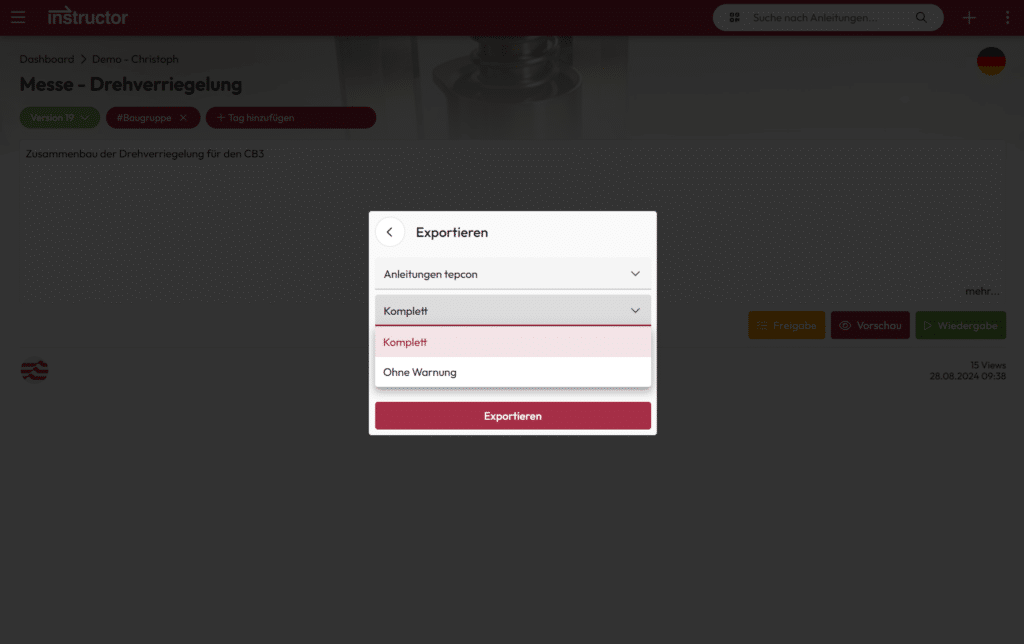This screenshot has width=1024, height=644.
Task: Click the magnifier search icon
Action: pos(921,17)
